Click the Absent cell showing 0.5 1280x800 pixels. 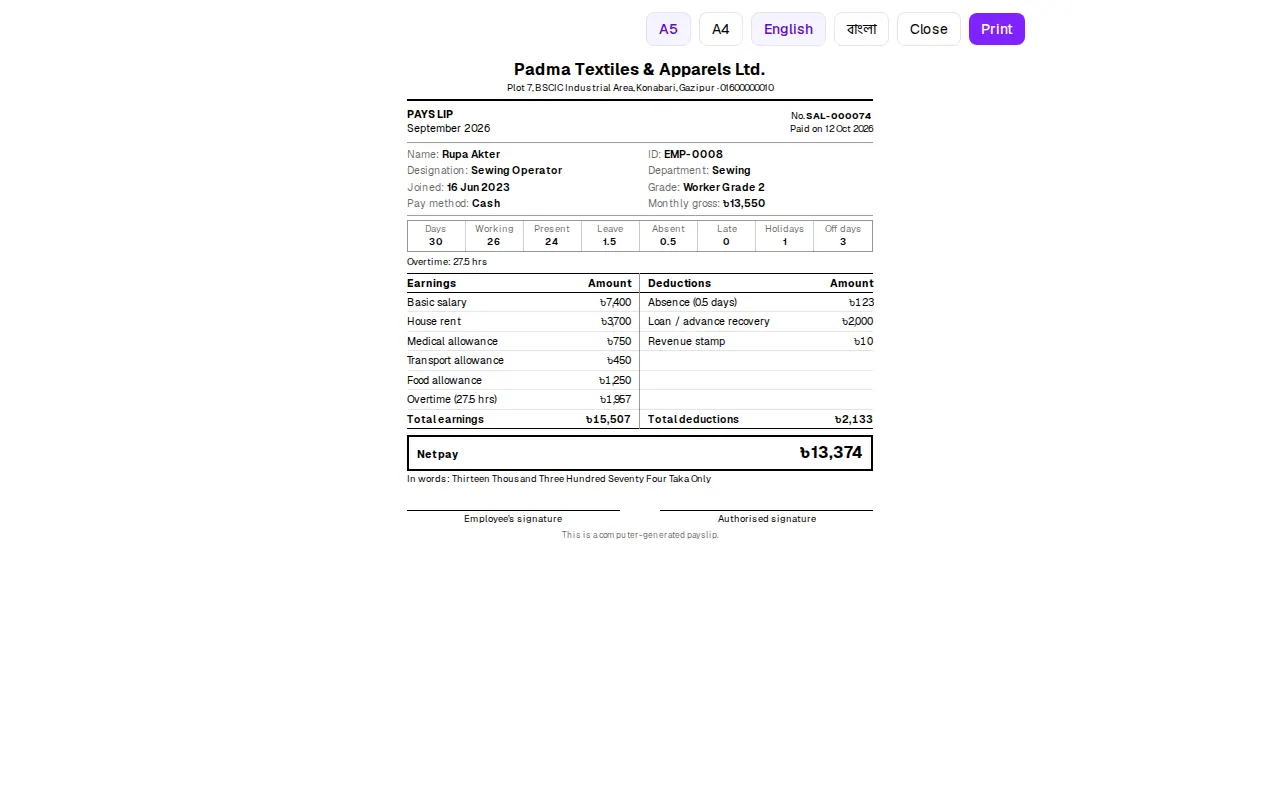point(668,236)
